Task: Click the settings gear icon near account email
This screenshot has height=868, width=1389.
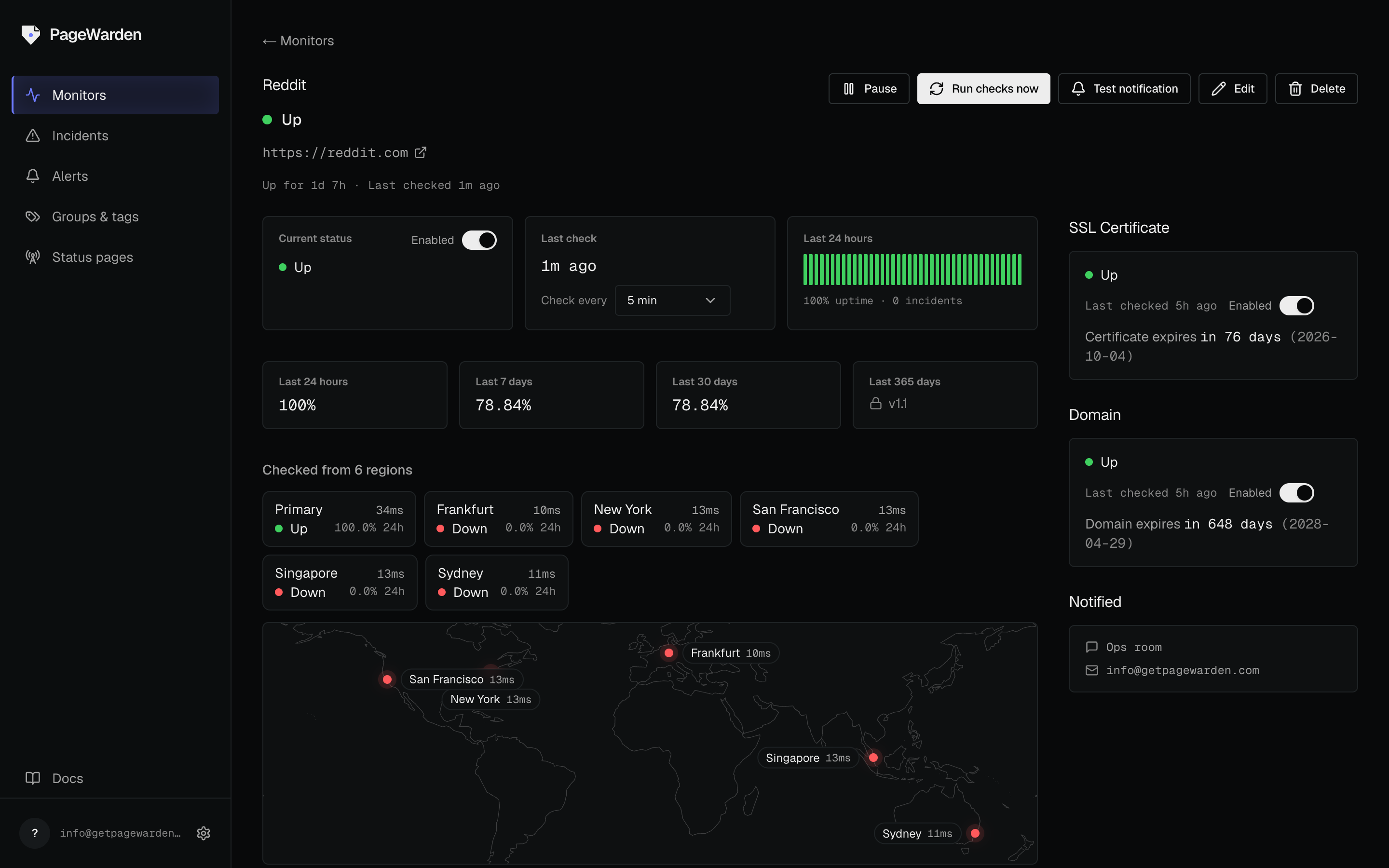Action: click(203, 833)
